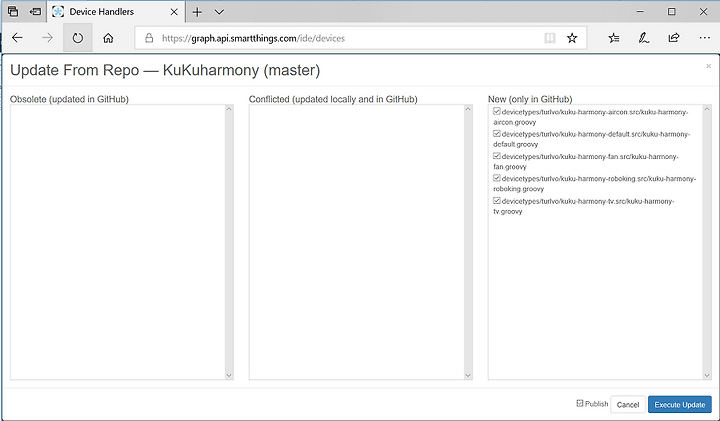This screenshot has height=421, width=720.
Task: Uncheck kuku-harmony-tv.groovy checkbox
Action: coord(497,200)
